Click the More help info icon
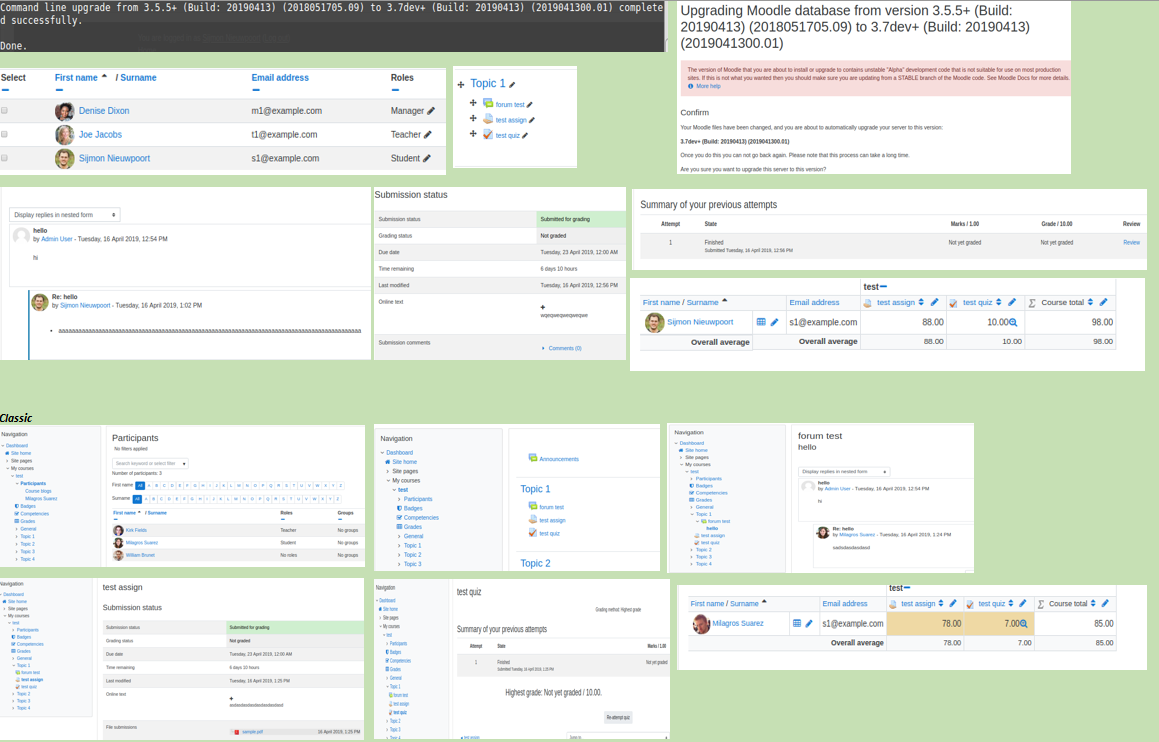This screenshot has width=1159, height=742. click(690, 86)
